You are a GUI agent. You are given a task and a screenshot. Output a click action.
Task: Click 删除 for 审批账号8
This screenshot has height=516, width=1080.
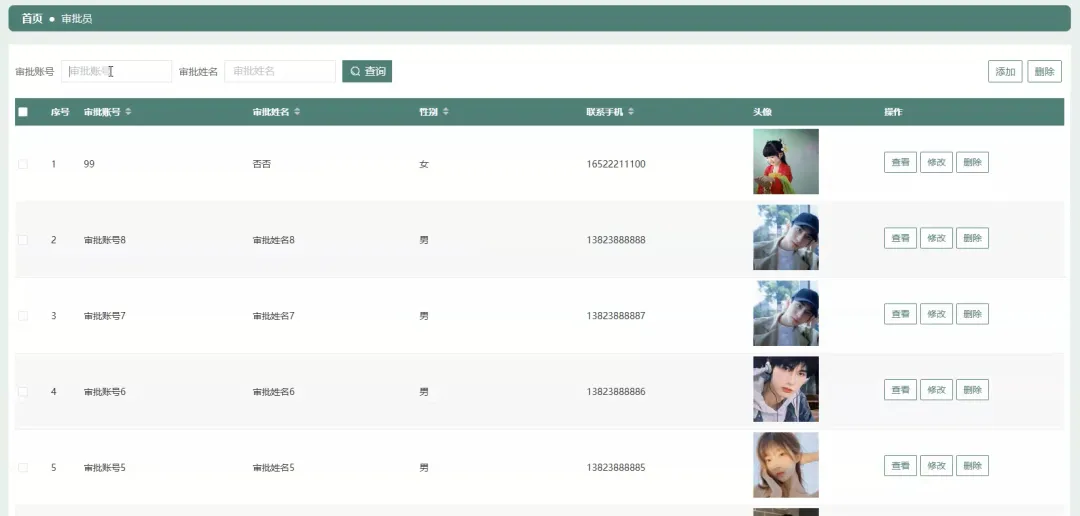[x=972, y=238]
